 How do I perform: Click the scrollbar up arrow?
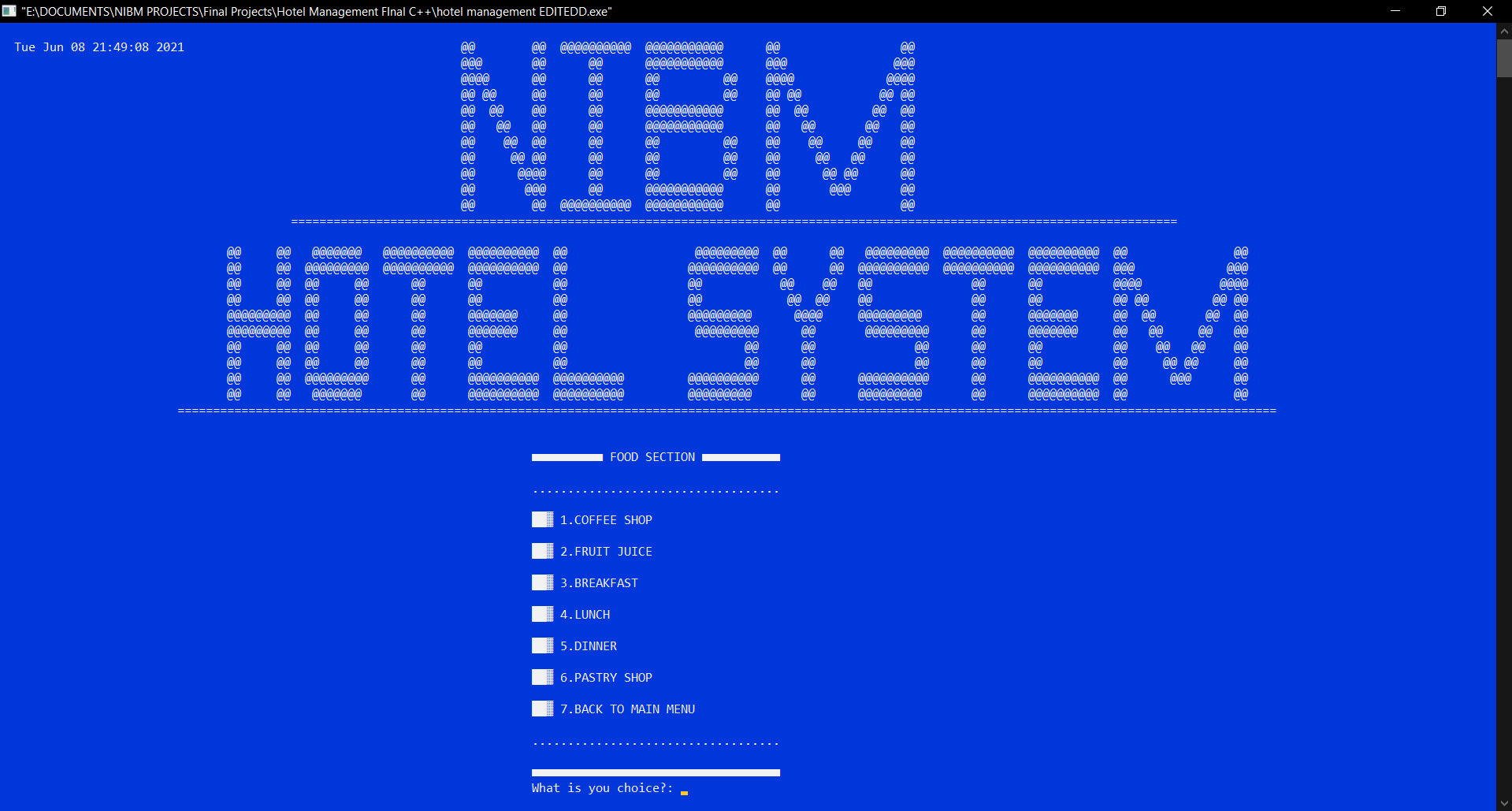1503,32
